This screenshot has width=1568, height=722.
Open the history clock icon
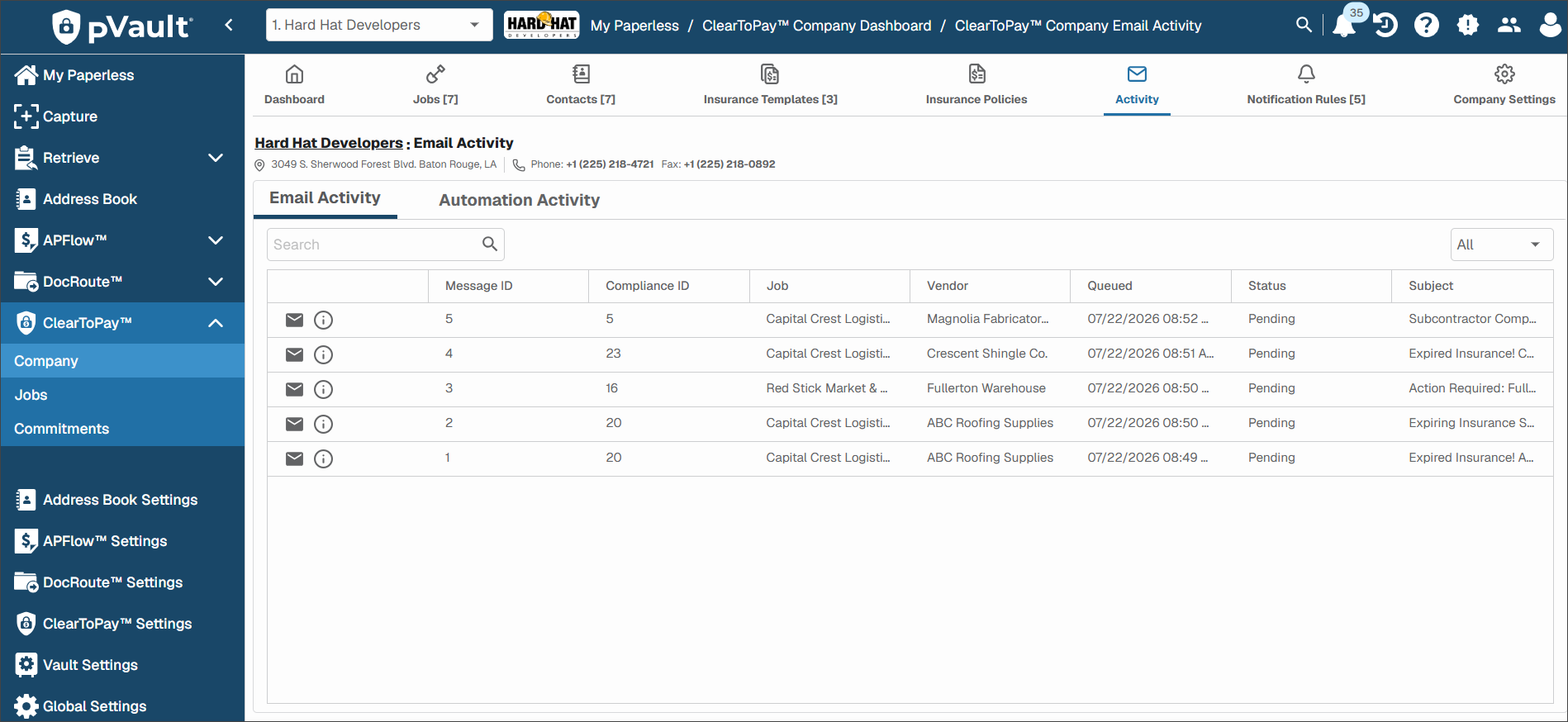coord(1385,25)
